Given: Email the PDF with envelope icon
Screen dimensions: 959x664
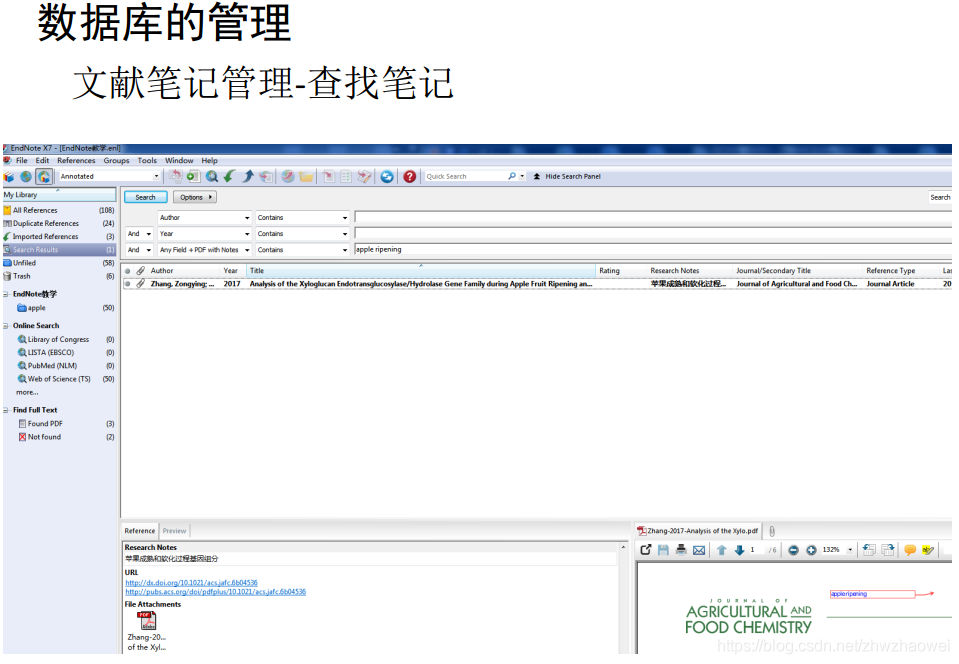Looking at the screenshot, I should click(x=699, y=550).
